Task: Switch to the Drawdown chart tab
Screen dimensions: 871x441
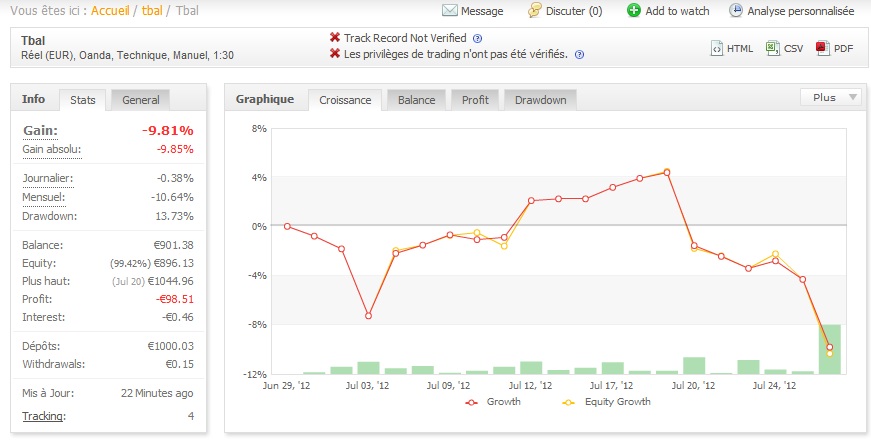Action: [x=540, y=100]
